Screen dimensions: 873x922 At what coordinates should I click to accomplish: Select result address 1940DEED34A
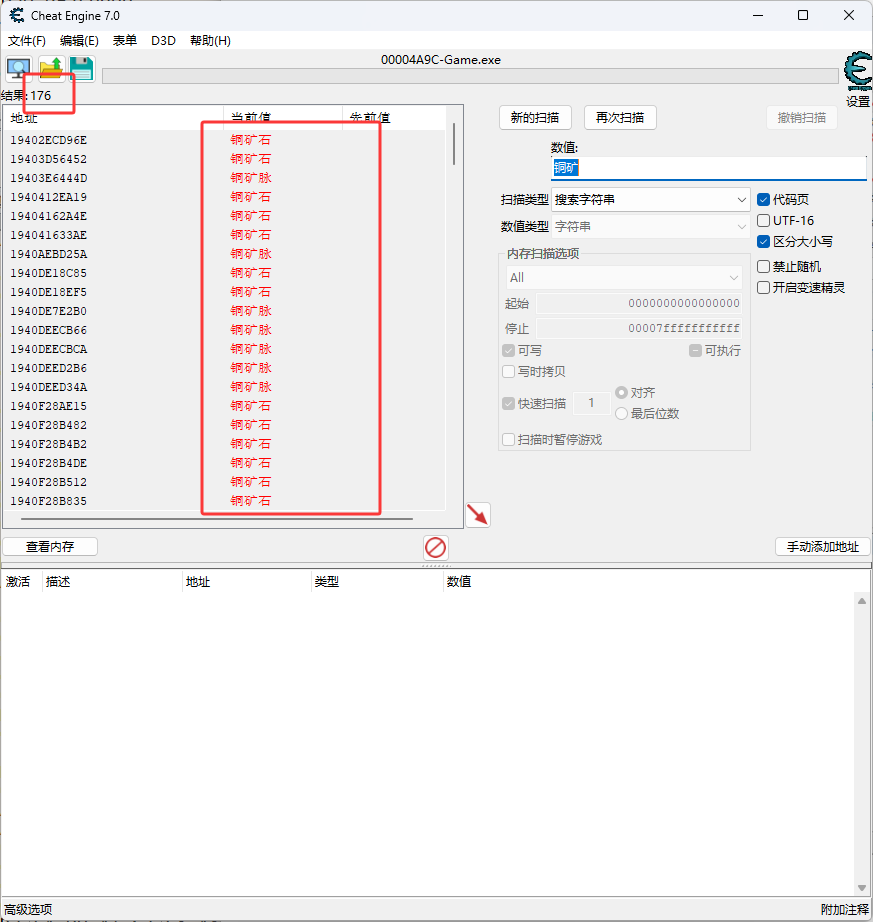tap(48, 387)
